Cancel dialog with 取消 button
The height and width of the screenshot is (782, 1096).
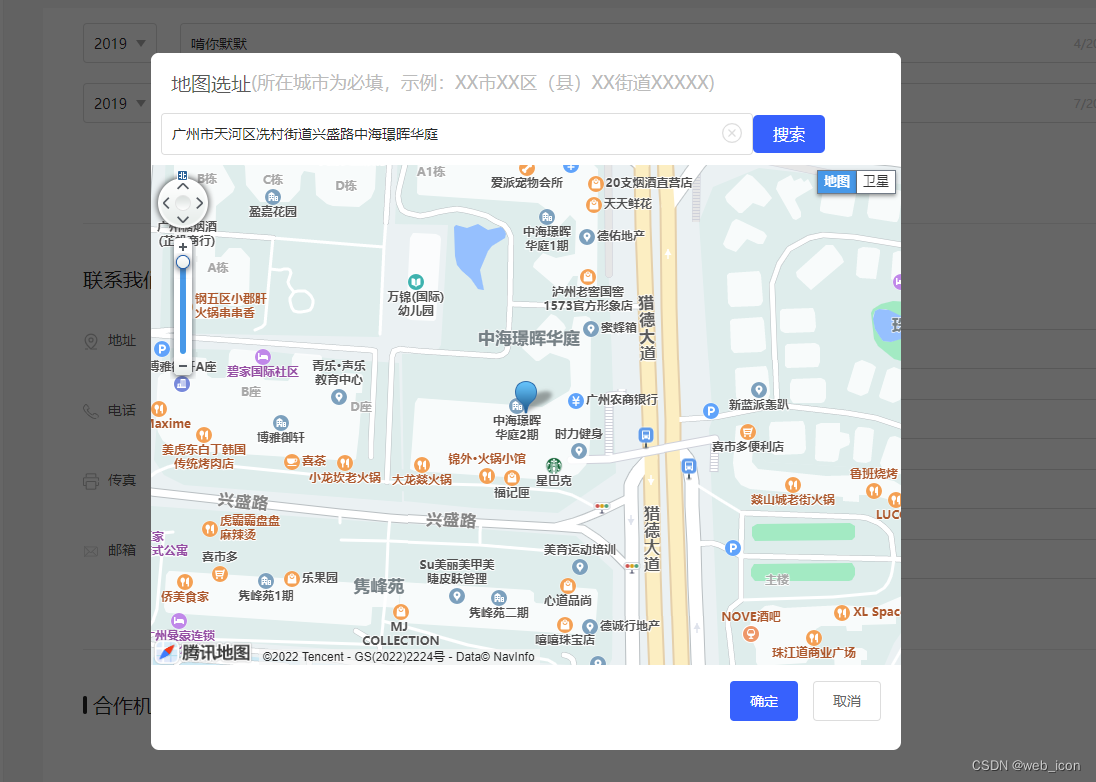coord(846,701)
